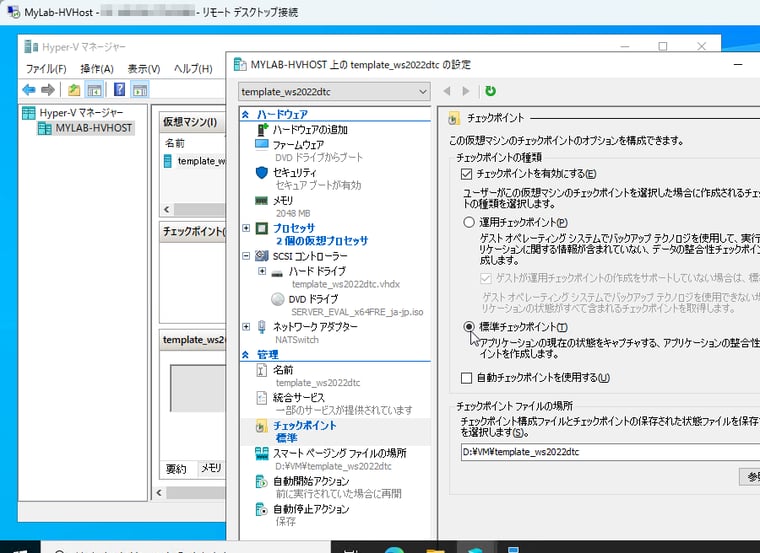Click the forward arrow in Hyper-V Manager toolbar
Screen dimensions: 760x553
pos(48,90)
